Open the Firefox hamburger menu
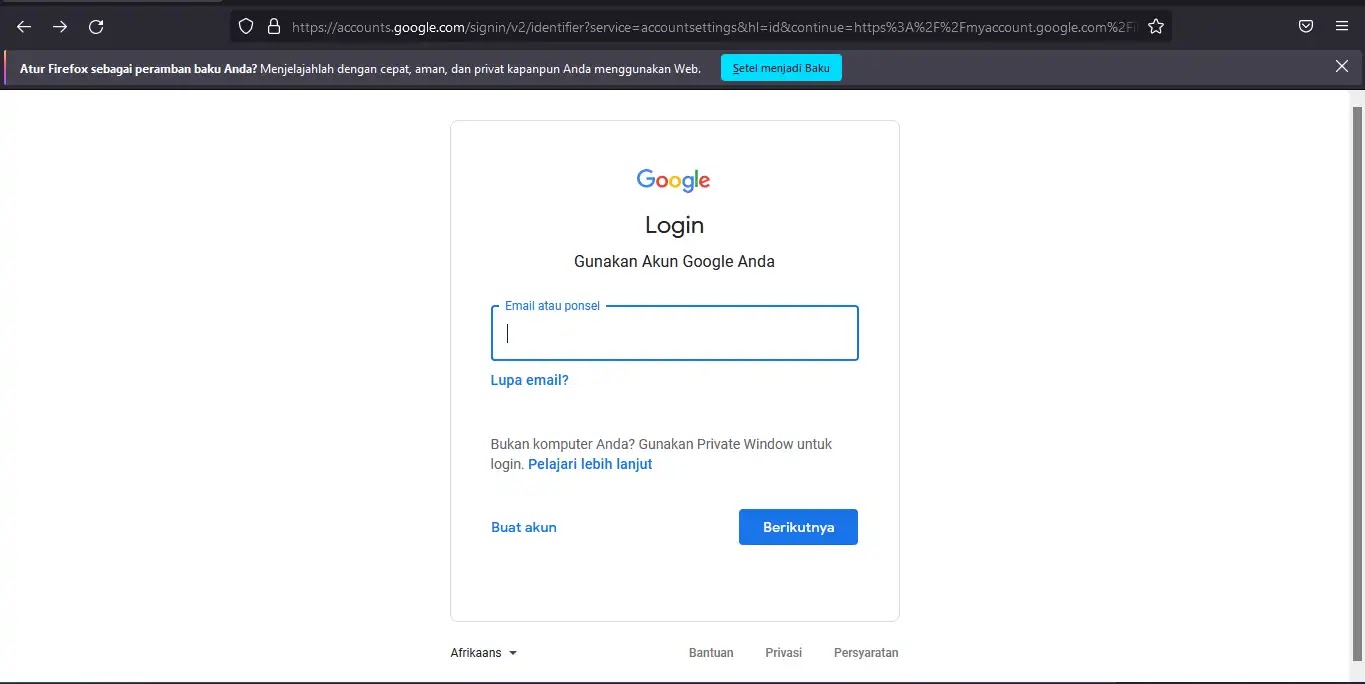 tap(1342, 27)
